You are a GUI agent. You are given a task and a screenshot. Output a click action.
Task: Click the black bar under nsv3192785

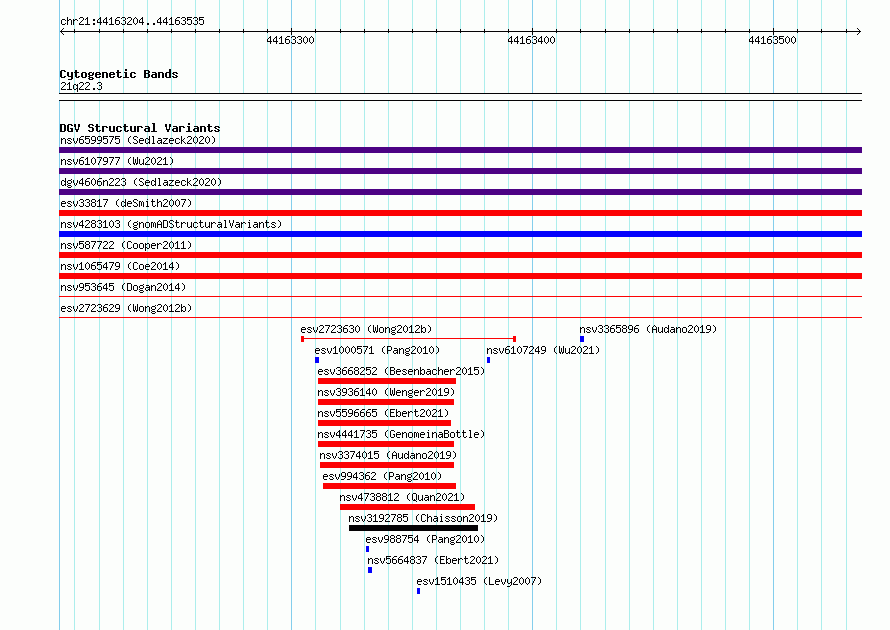click(x=413, y=528)
